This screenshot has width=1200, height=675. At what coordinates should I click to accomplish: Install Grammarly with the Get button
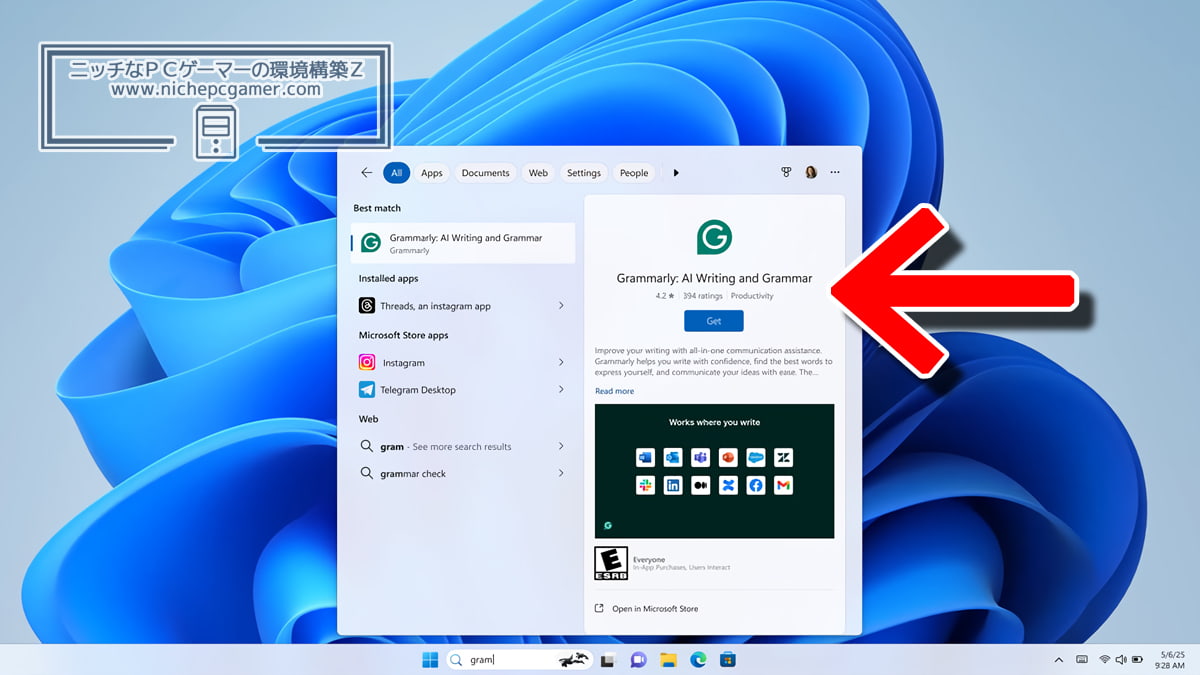pos(714,321)
